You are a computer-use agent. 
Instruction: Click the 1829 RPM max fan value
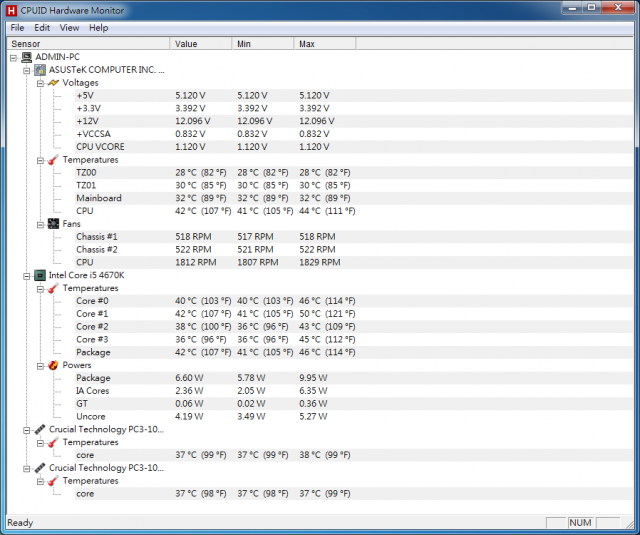[x=320, y=262]
